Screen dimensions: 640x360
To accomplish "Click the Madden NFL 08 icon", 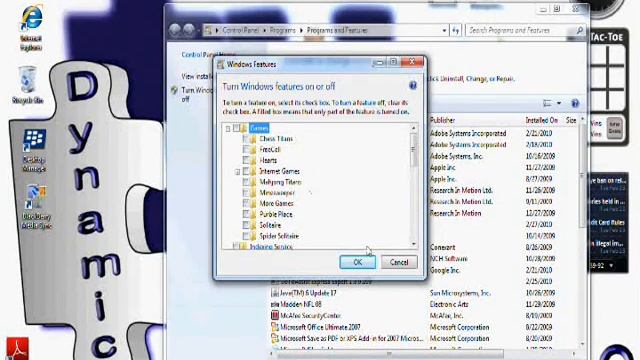I will pos(275,304).
